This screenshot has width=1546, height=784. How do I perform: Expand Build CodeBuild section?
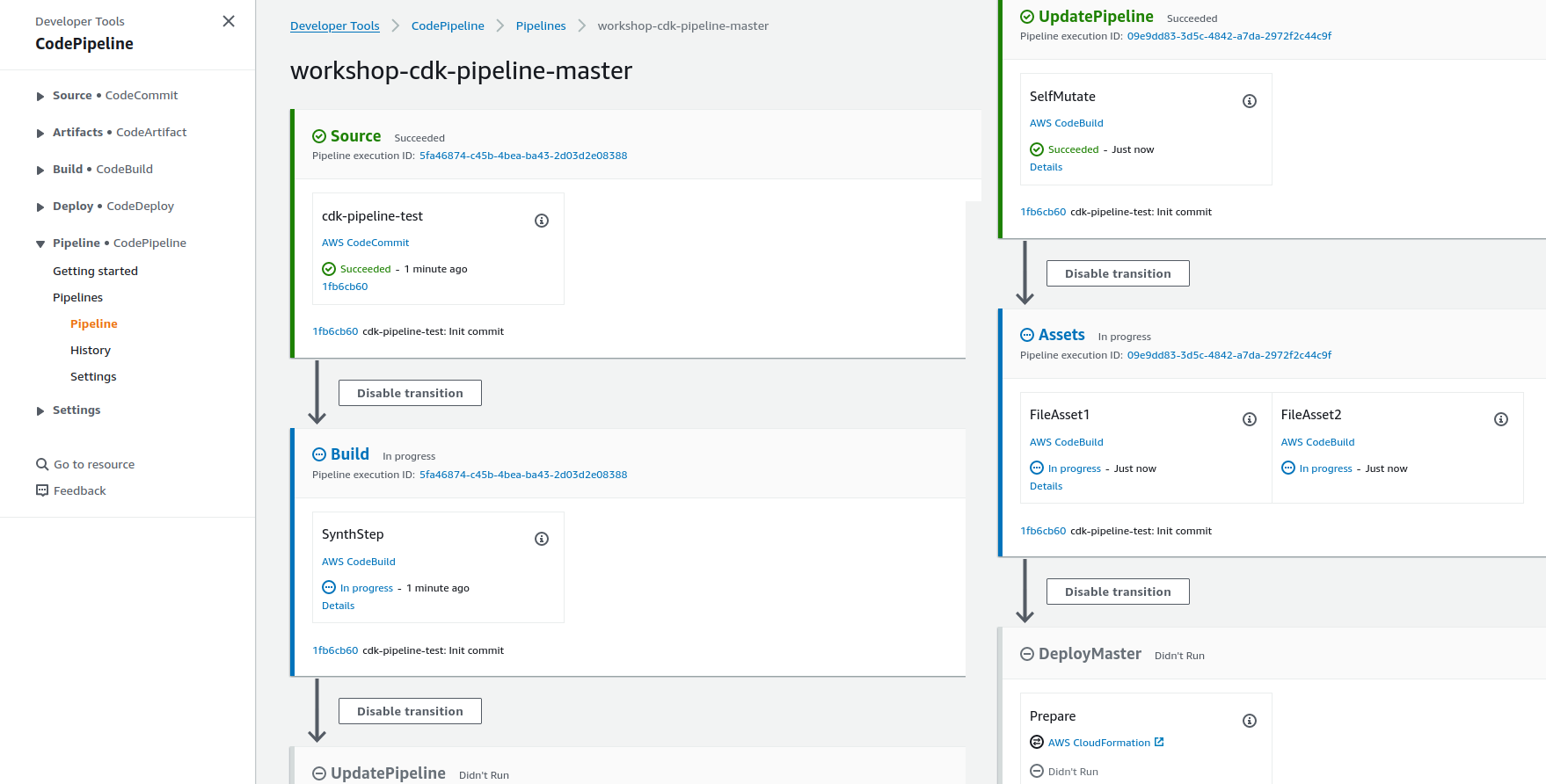[40, 171]
